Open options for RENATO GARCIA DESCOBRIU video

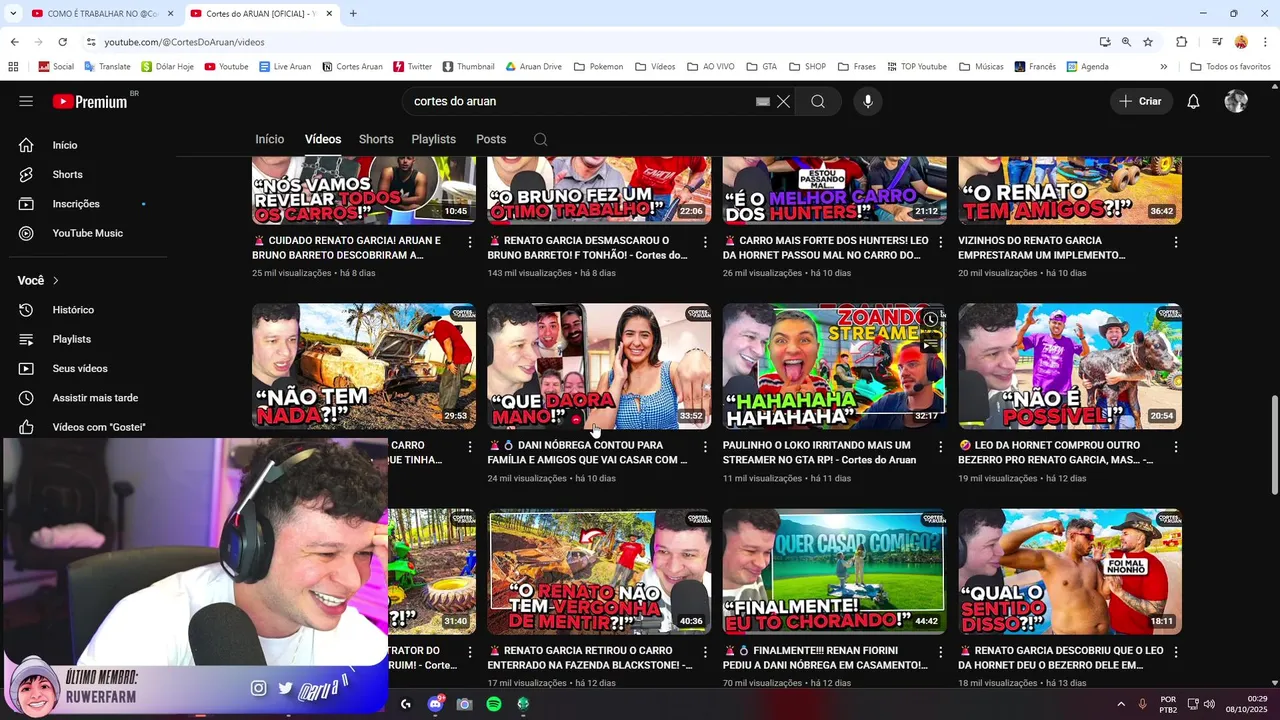click(x=1176, y=652)
